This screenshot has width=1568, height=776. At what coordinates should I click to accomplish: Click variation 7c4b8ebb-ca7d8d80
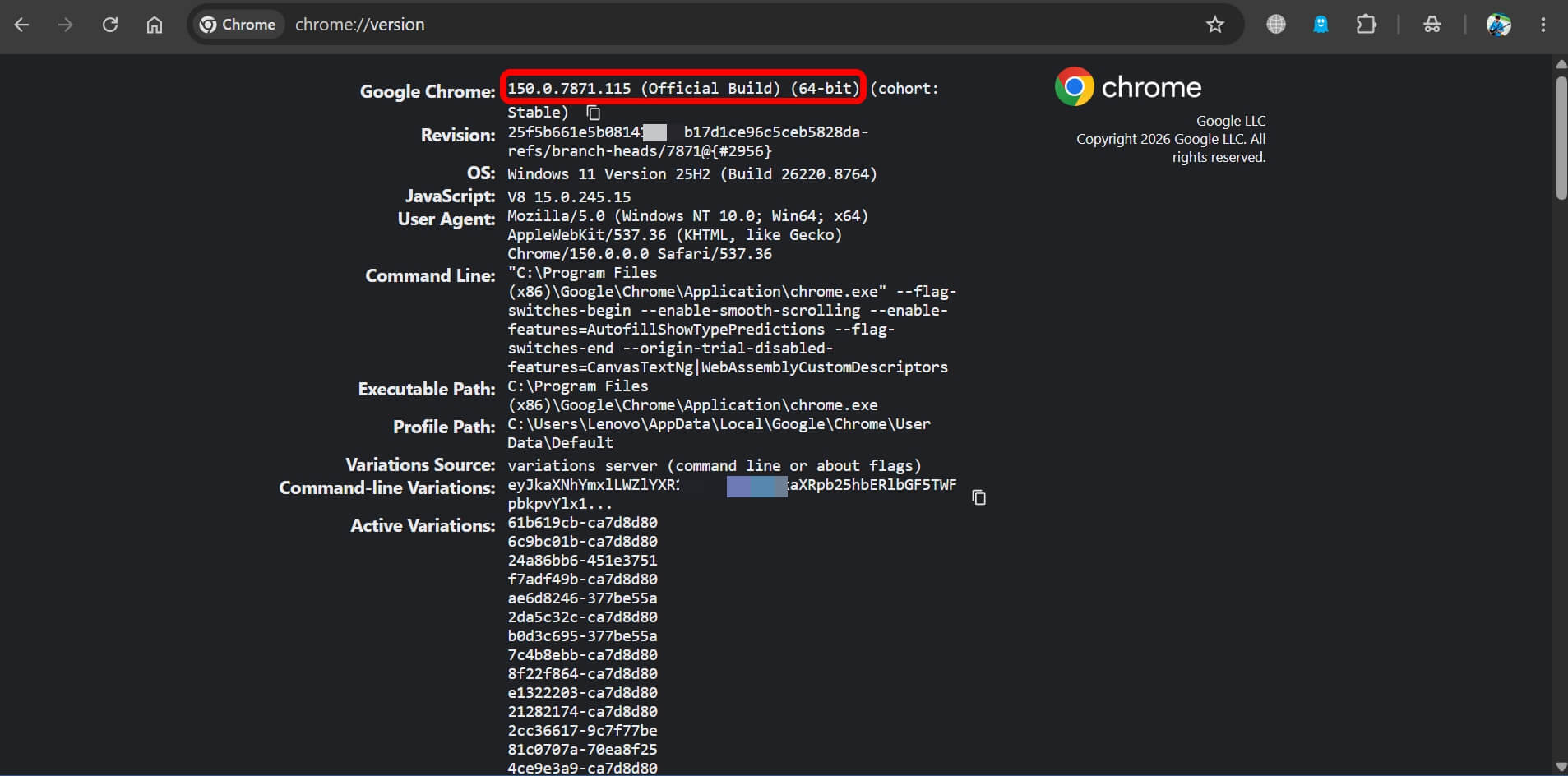pos(582,654)
